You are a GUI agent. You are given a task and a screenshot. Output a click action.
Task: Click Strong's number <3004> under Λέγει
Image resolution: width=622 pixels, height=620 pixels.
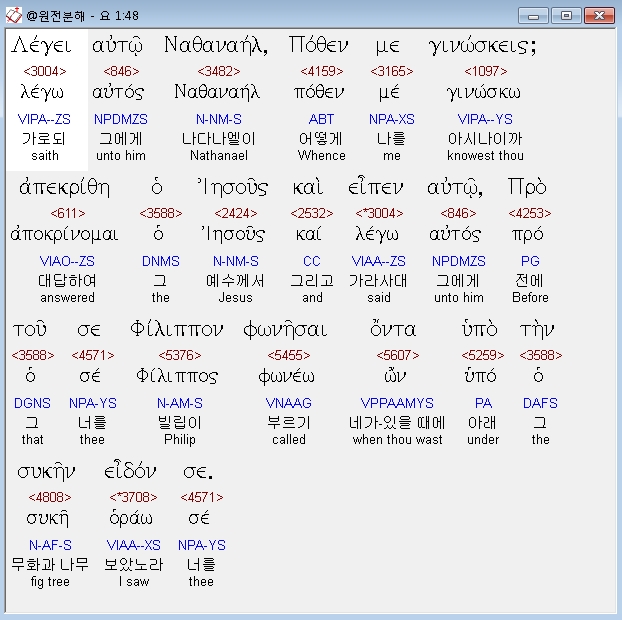(45, 71)
